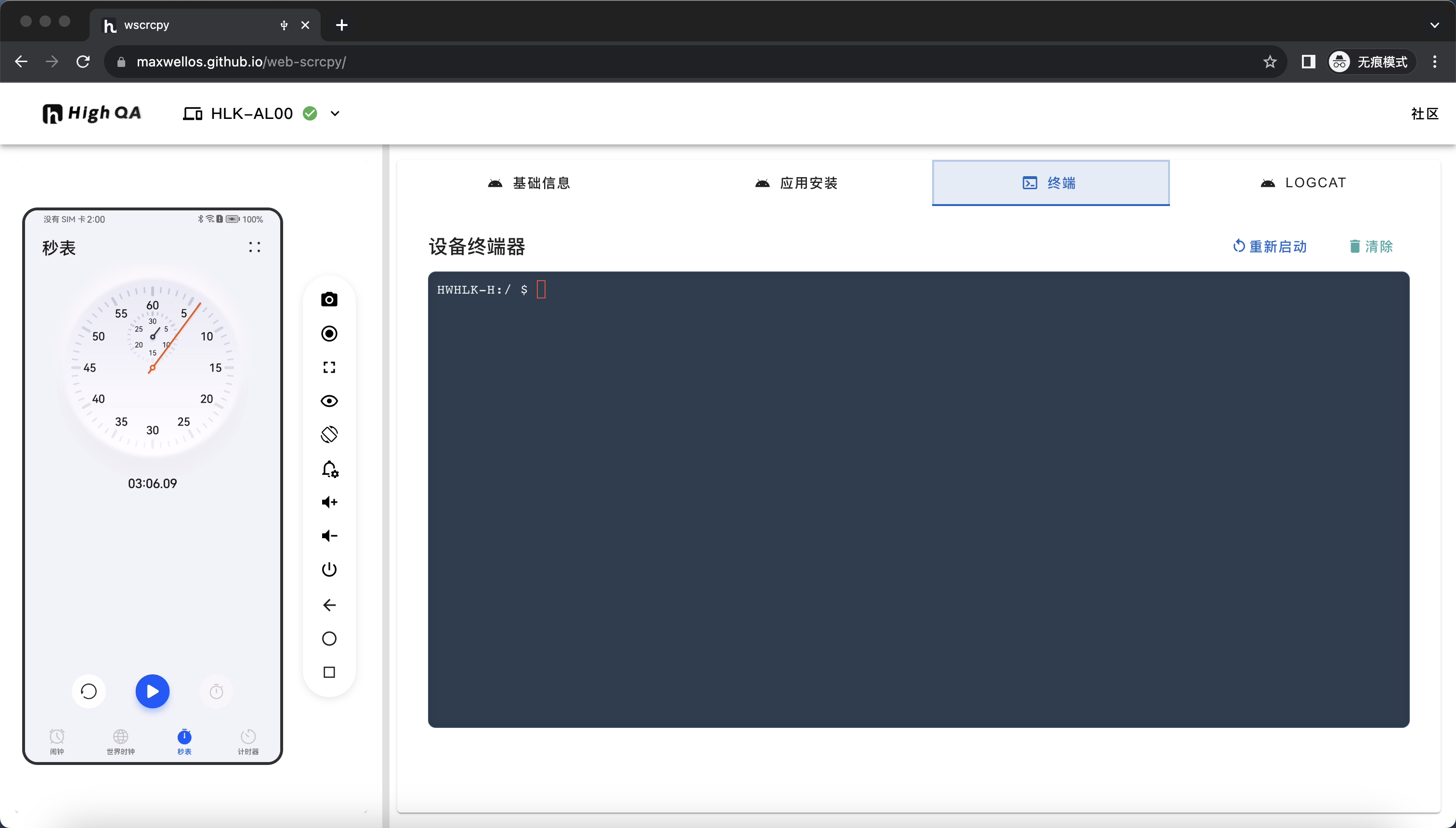Viewport: 1456px width, 828px height.
Task: Open the 应用安装 tab
Action: [x=796, y=182]
